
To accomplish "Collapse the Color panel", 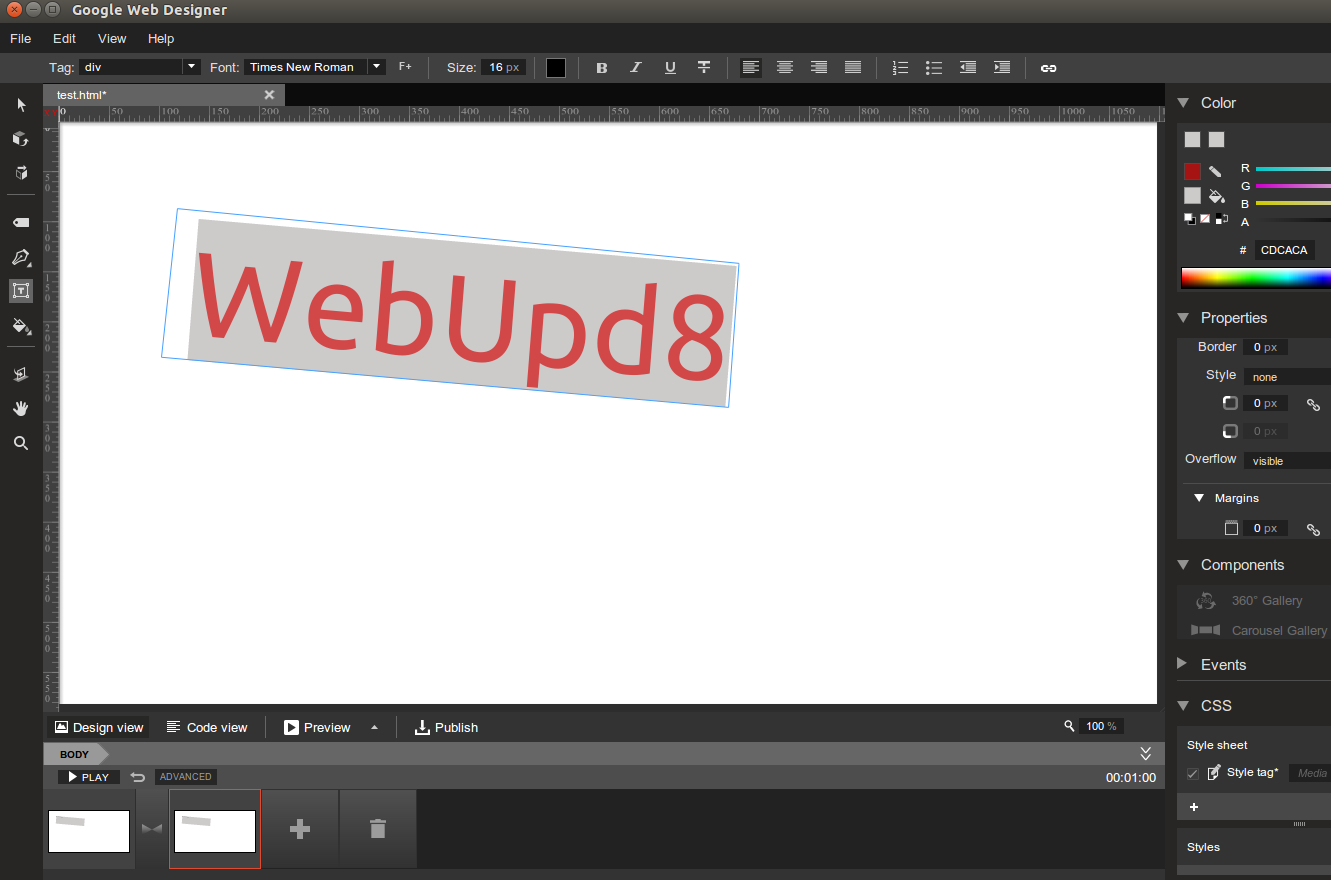I will (1183, 102).
